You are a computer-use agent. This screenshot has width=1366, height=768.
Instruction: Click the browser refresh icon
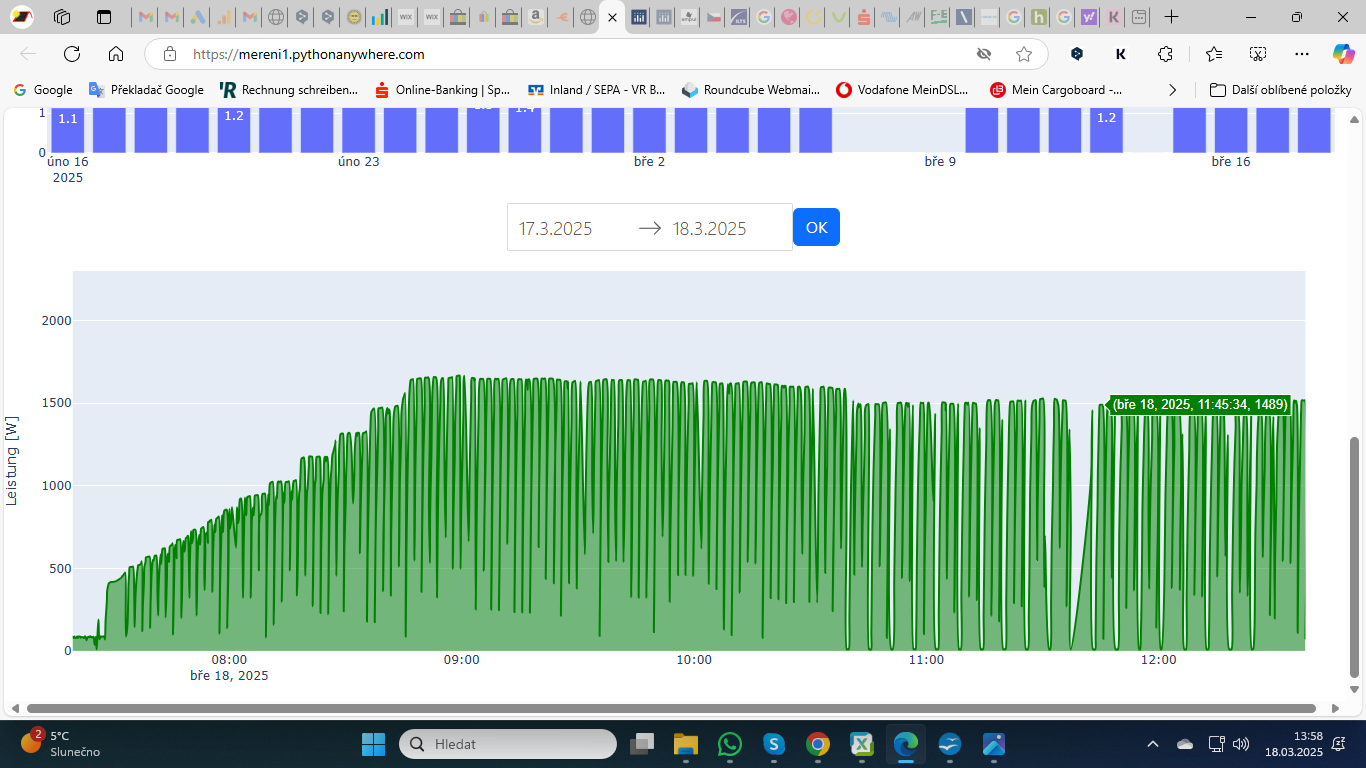pyautogui.click(x=72, y=54)
